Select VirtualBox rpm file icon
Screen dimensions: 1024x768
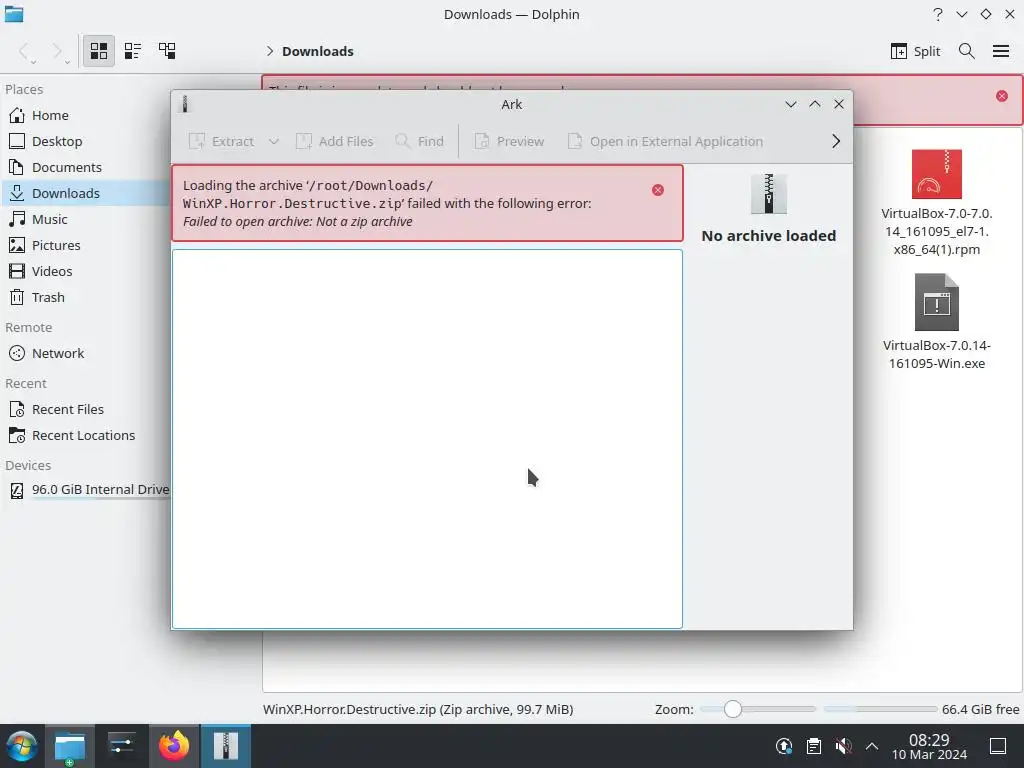pos(936,174)
